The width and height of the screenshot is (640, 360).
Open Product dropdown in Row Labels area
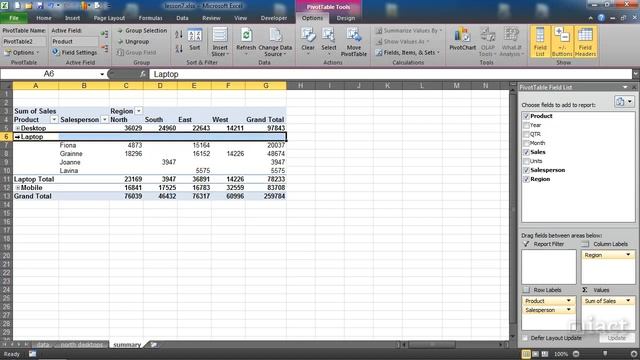coord(569,301)
